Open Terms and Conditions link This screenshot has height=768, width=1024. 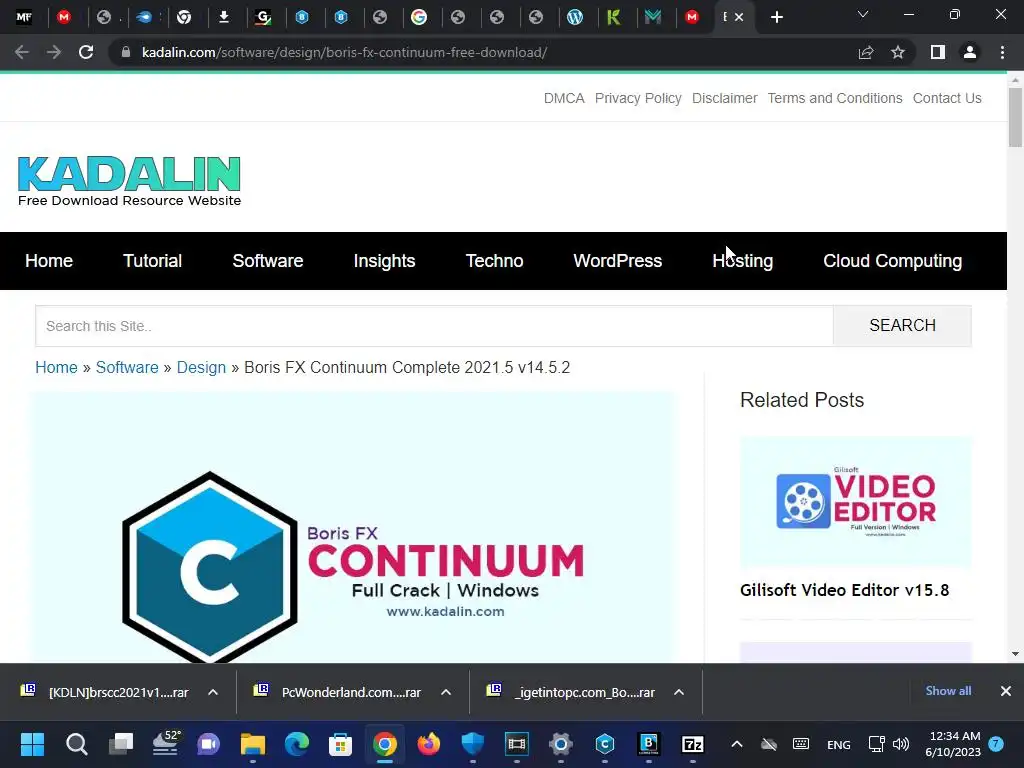(835, 98)
